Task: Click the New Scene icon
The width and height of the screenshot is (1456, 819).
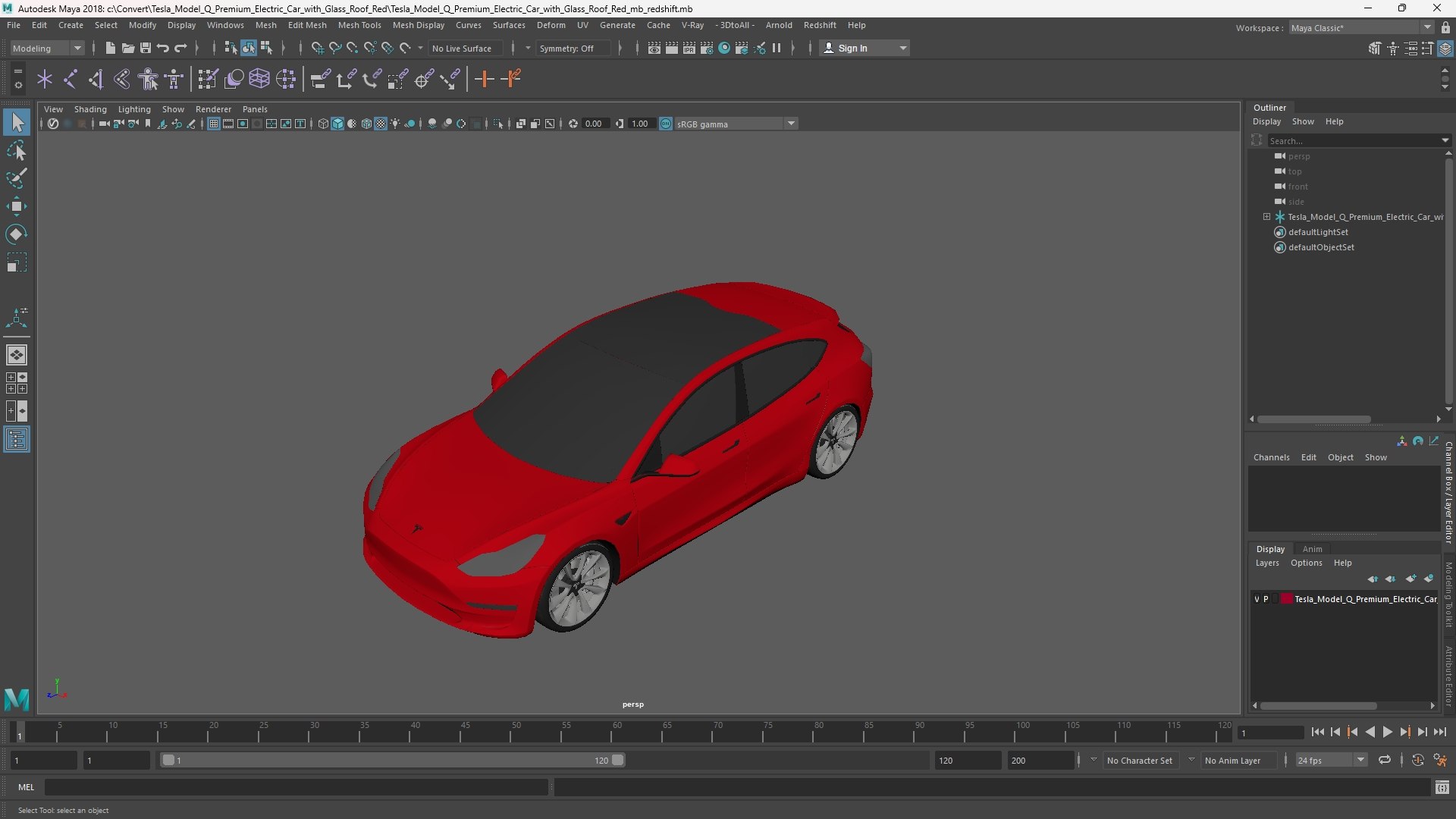Action: tap(110, 48)
